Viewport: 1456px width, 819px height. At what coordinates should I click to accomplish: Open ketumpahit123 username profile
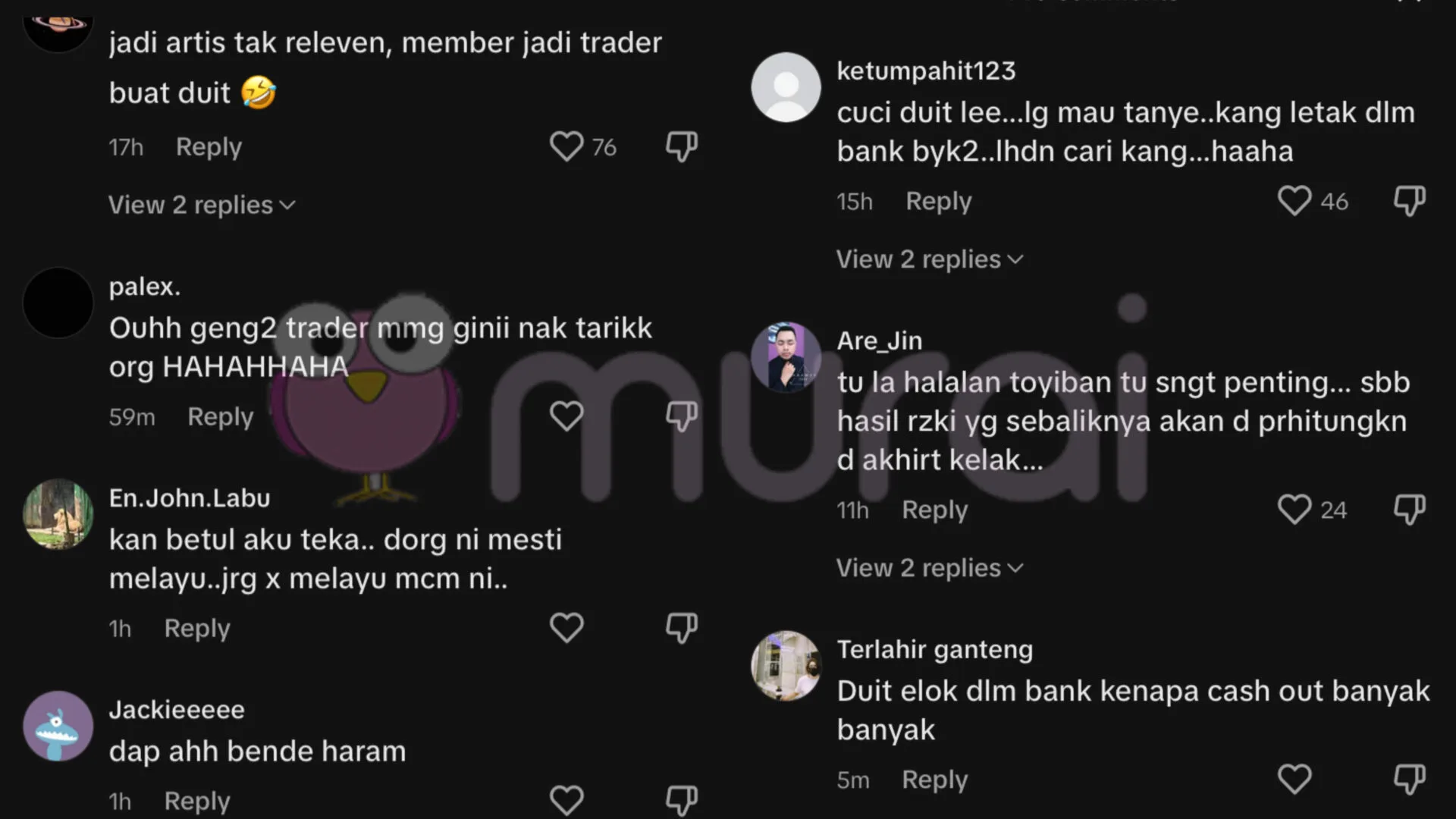pos(926,71)
